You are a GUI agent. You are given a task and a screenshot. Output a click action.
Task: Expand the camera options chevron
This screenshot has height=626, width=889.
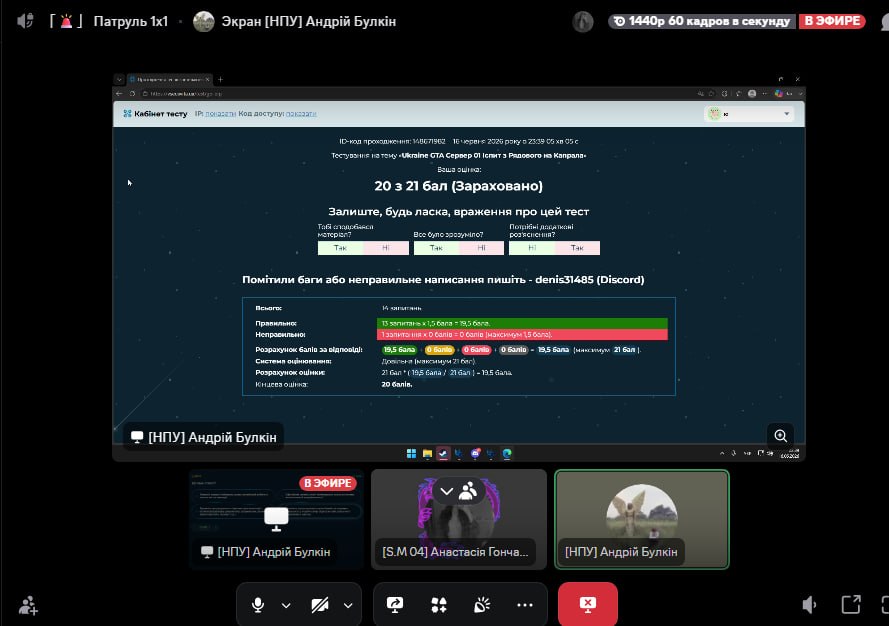pos(348,605)
